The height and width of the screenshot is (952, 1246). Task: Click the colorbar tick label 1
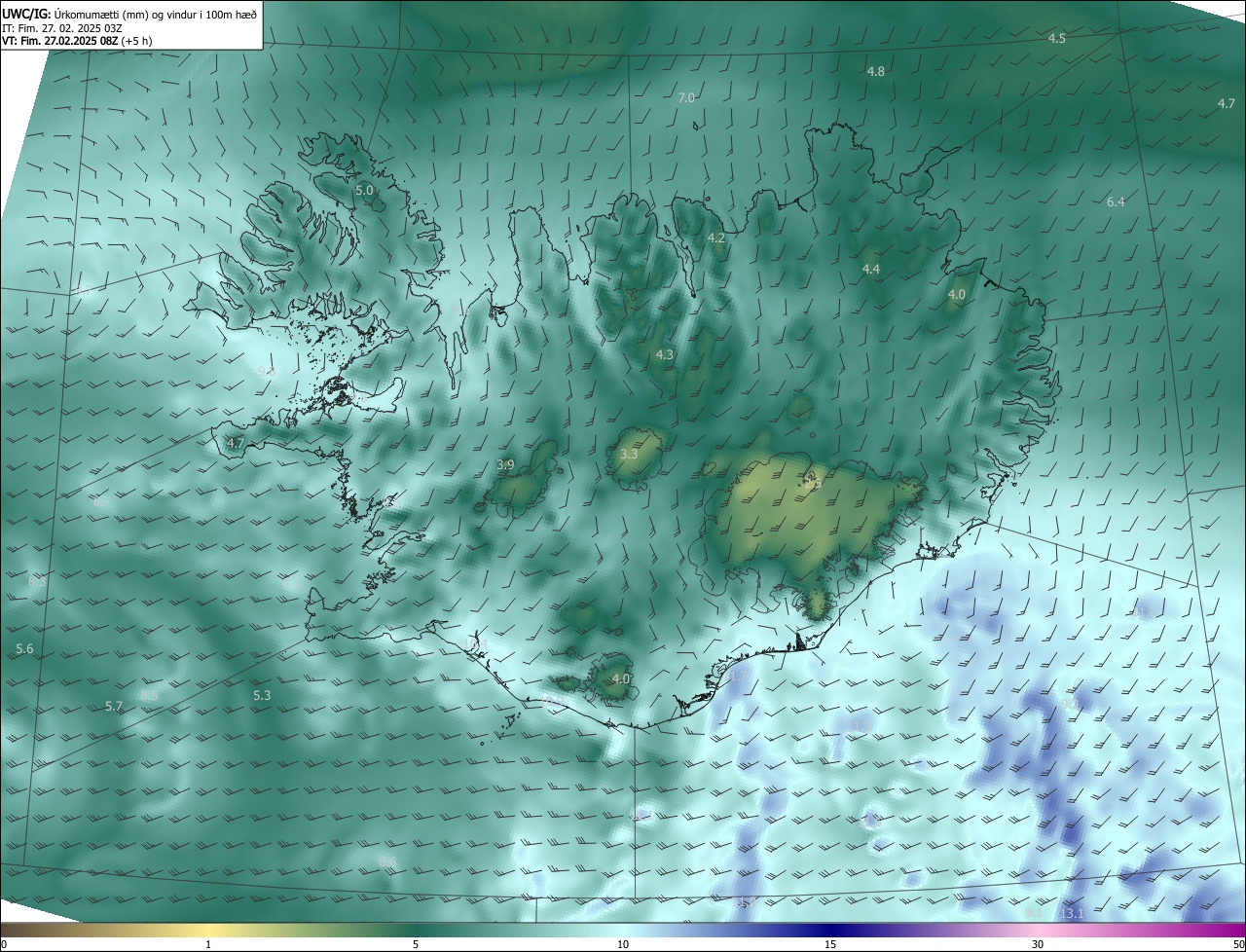tap(208, 945)
